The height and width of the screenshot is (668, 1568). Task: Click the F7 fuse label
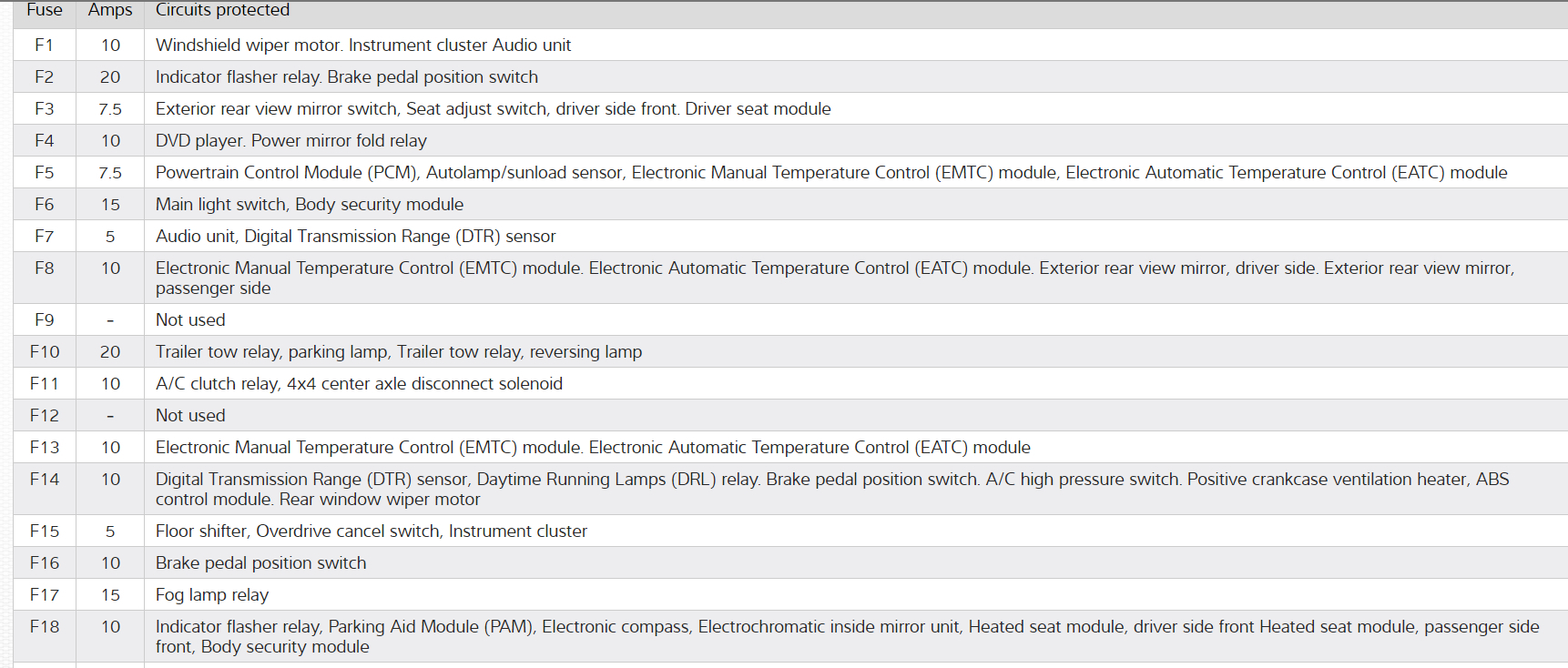pyautogui.click(x=44, y=237)
